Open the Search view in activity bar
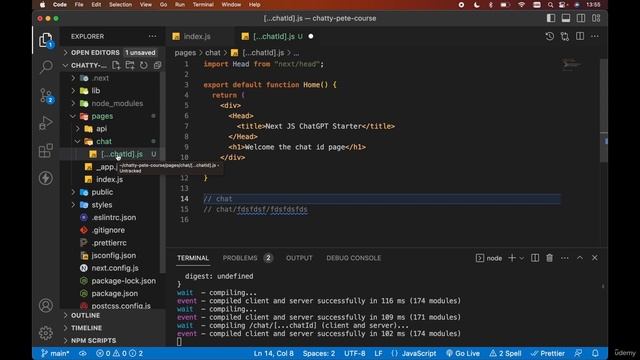 [x=46, y=67]
